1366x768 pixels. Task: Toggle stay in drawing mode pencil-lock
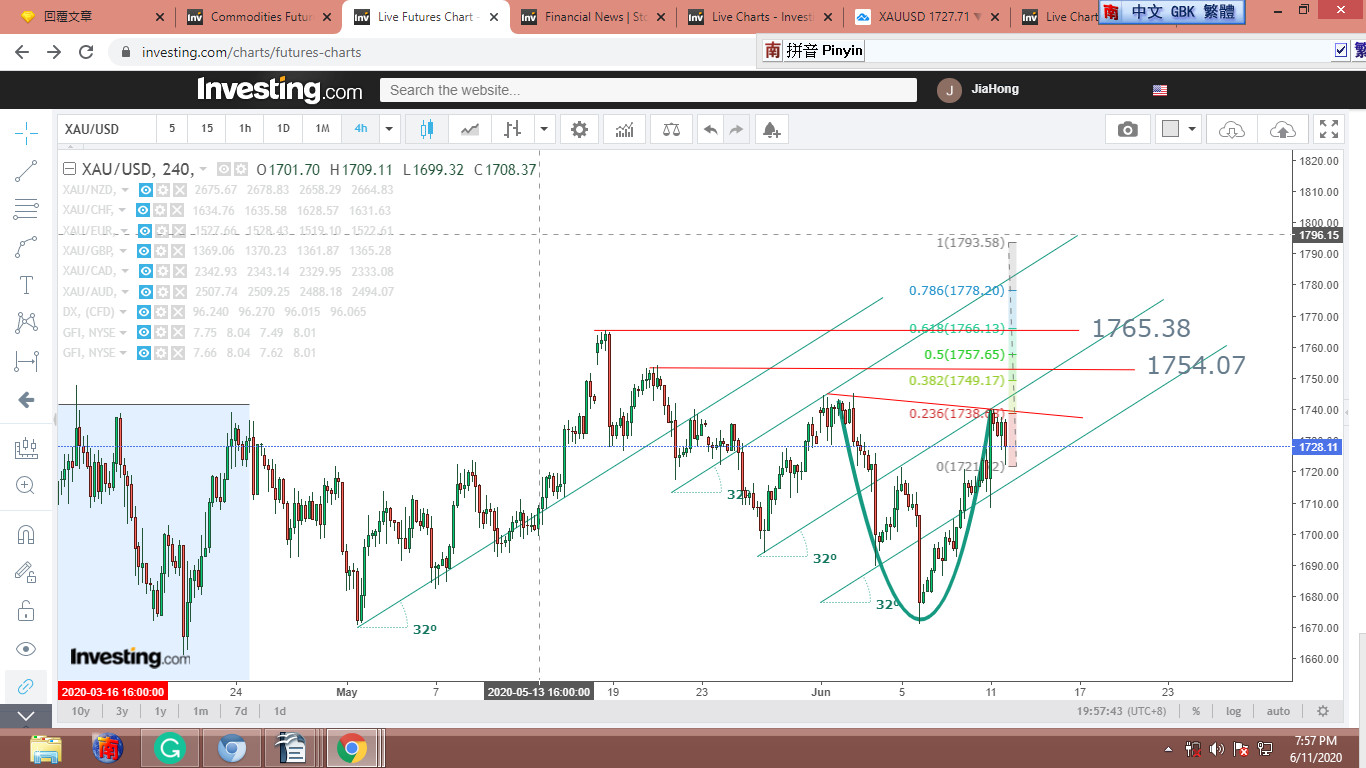(x=26, y=572)
